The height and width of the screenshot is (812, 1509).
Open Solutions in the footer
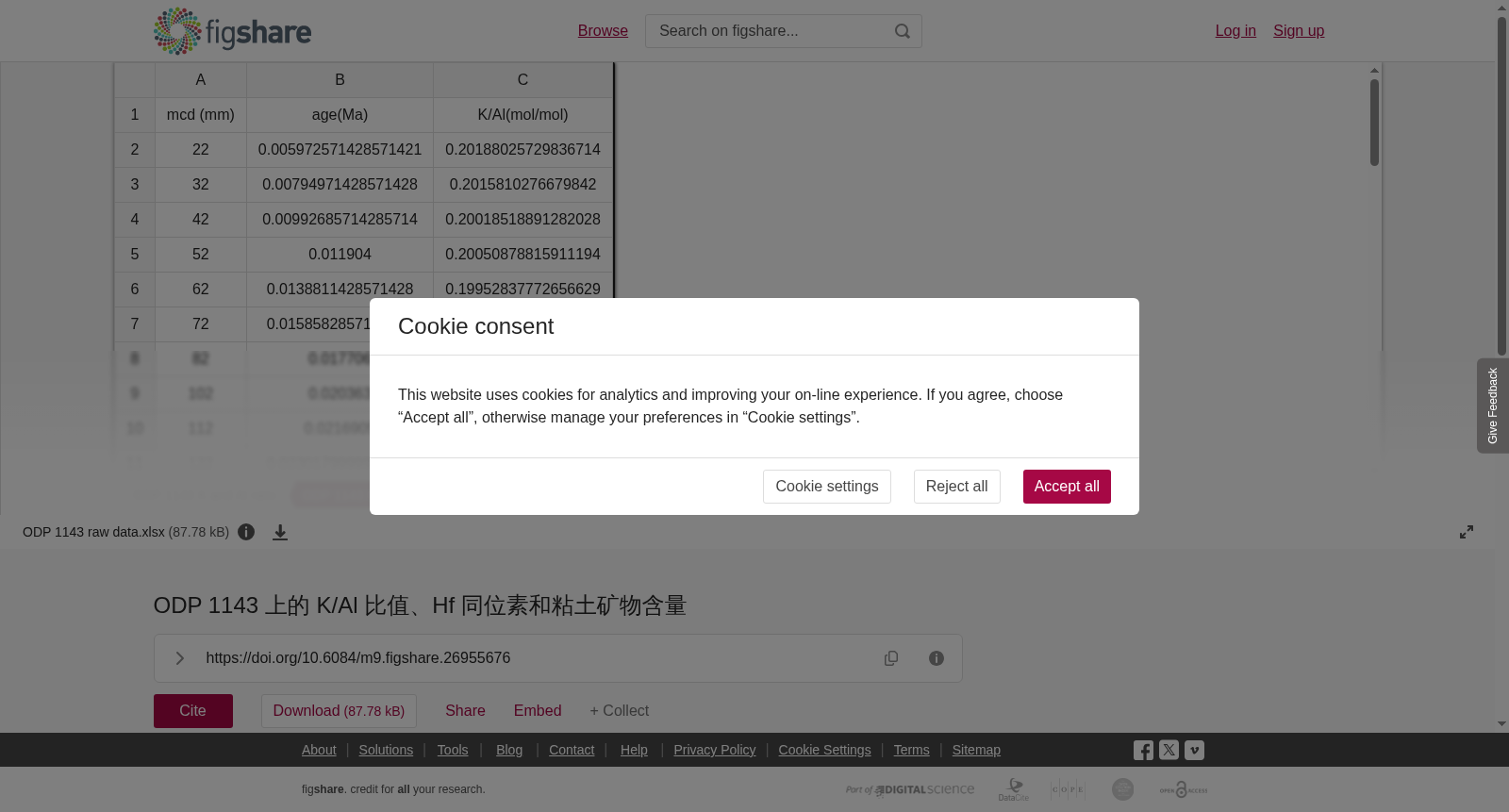pos(386,750)
